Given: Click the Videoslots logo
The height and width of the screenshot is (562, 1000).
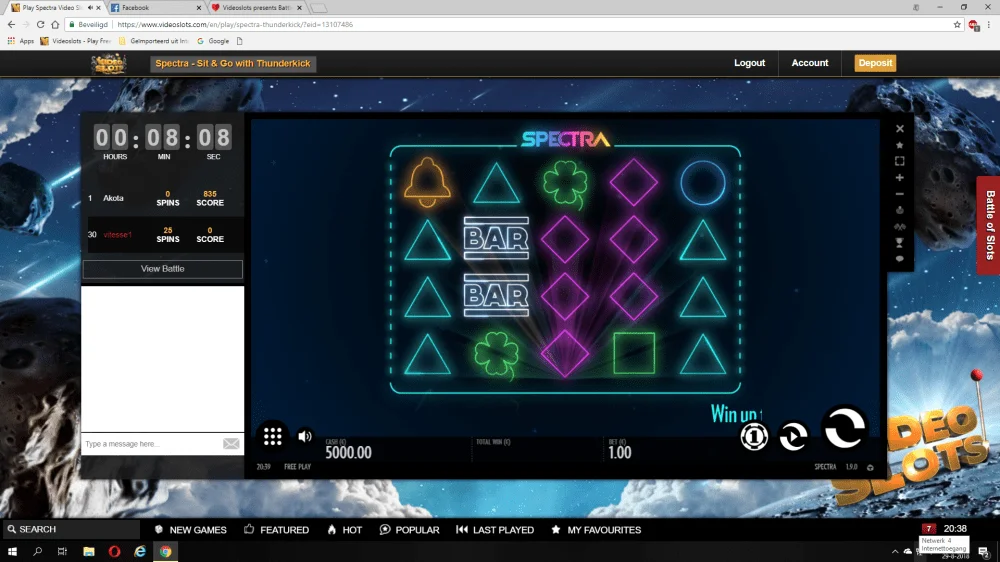Looking at the screenshot, I should (108, 64).
